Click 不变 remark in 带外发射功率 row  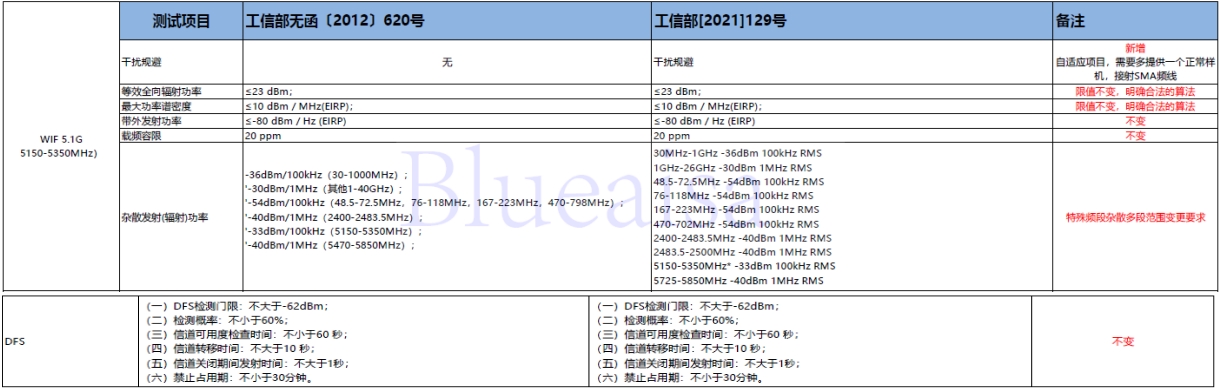tap(1135, 120)
